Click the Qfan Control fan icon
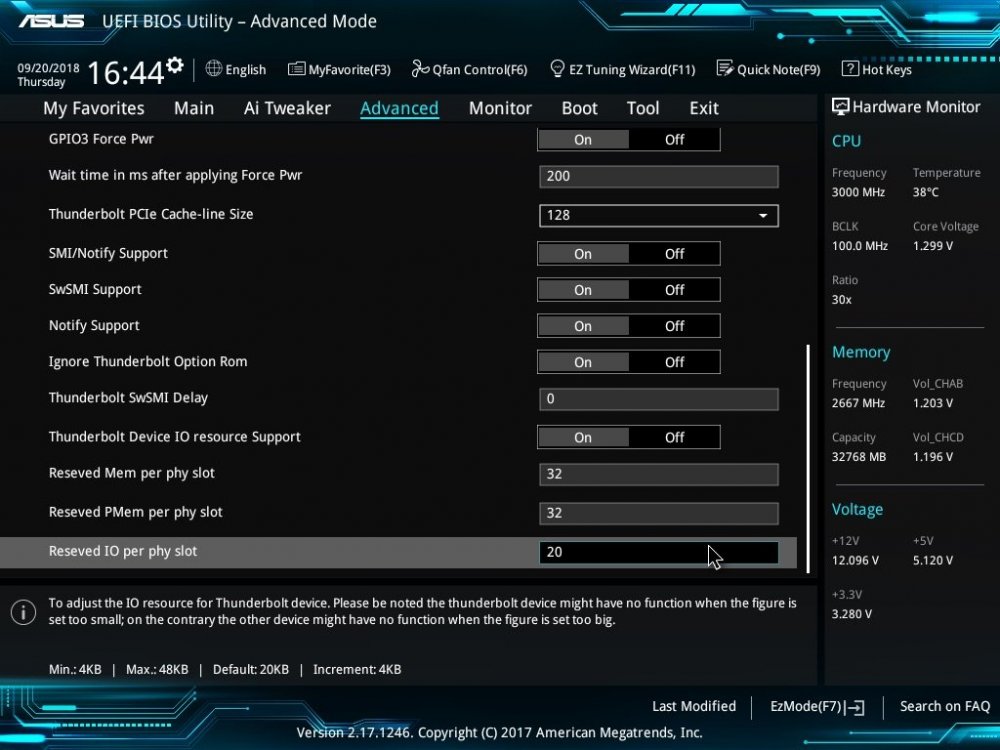This screenshot has width=1000, height=750. [x=420, y=68]
